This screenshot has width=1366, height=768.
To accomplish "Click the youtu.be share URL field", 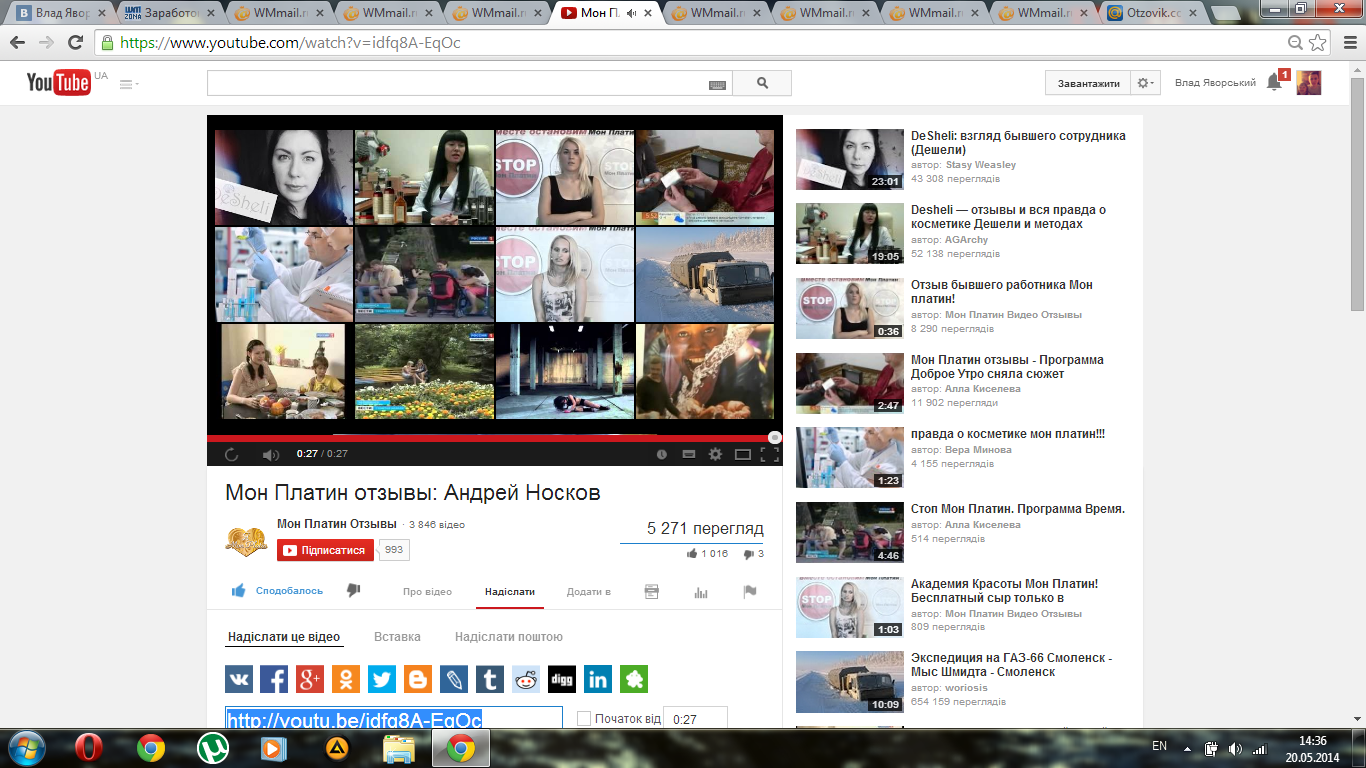I will [394, 720].
